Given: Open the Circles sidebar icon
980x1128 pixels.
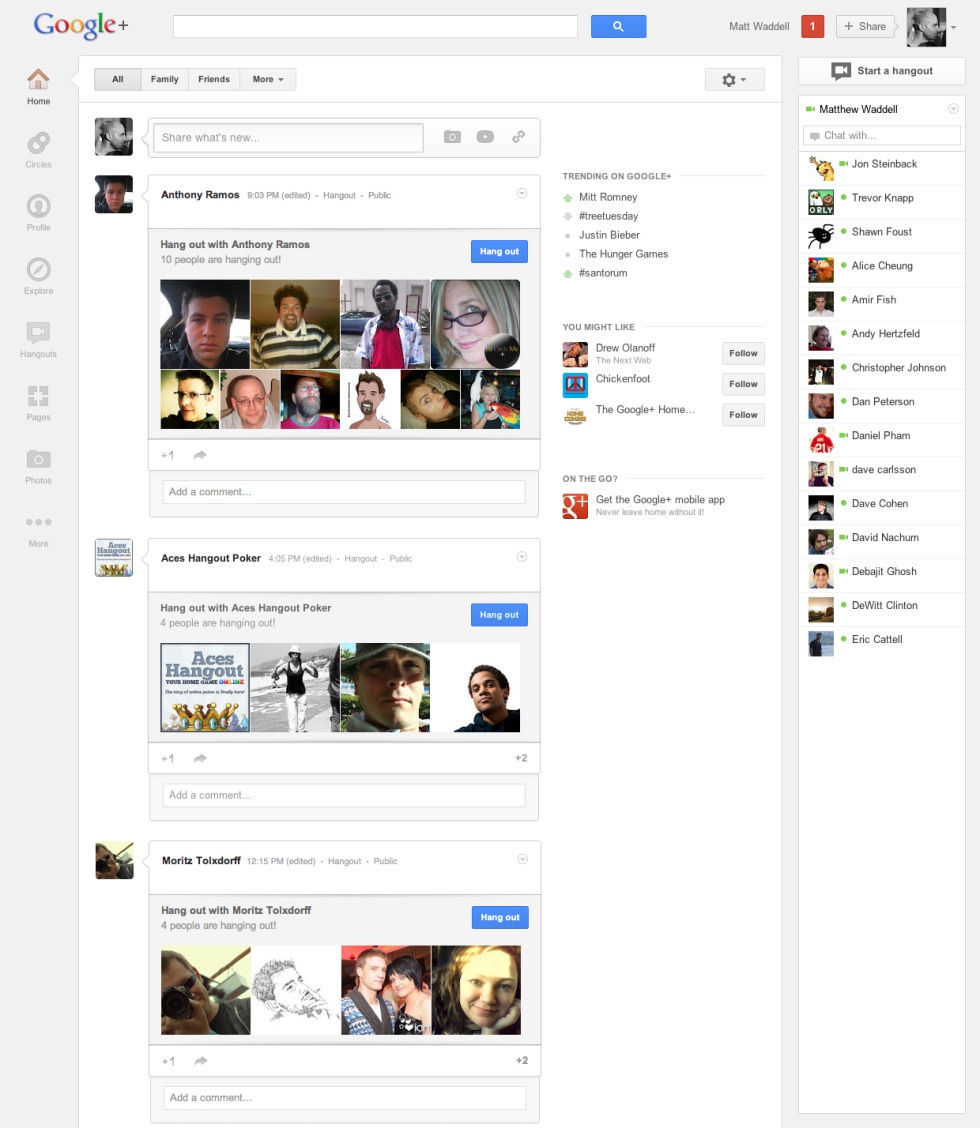Looking at the screenshot, I should coord(38,145).
